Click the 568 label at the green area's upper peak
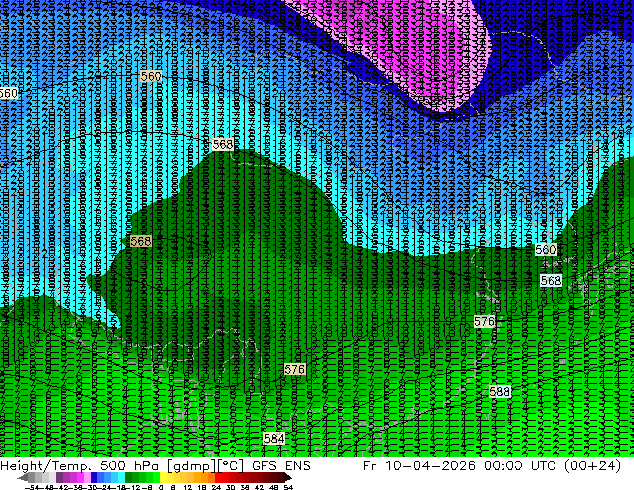Viewport: 634px width, 490px height. pos(223,144)
